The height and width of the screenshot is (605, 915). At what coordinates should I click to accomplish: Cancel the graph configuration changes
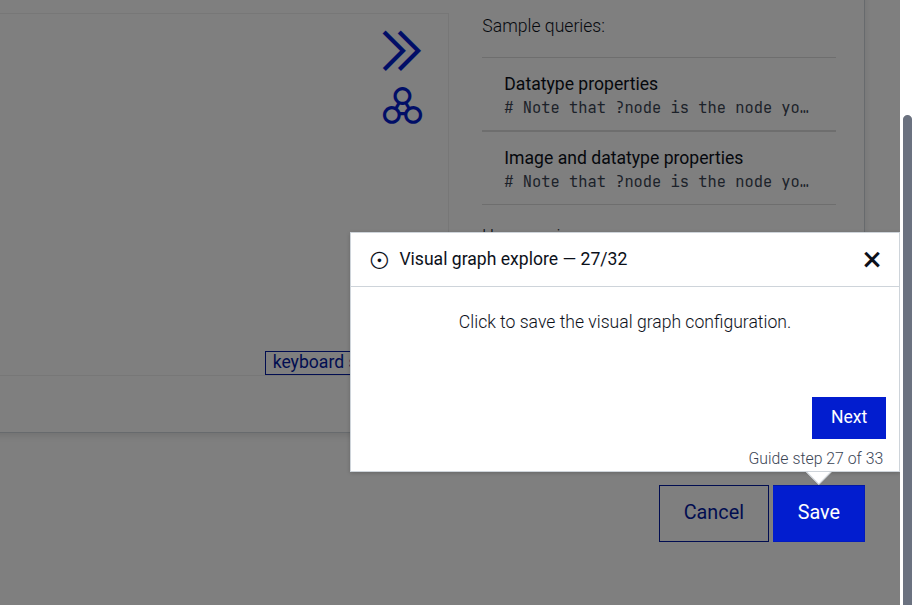(x=713, y=513)
